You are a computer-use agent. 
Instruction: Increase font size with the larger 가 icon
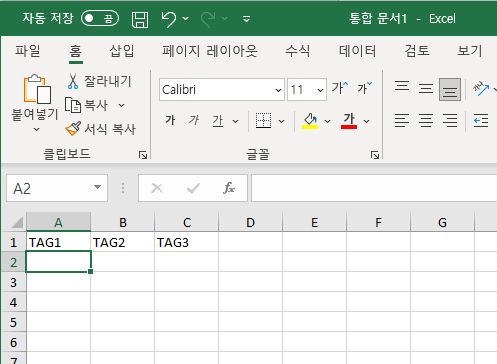coord(340,88)
